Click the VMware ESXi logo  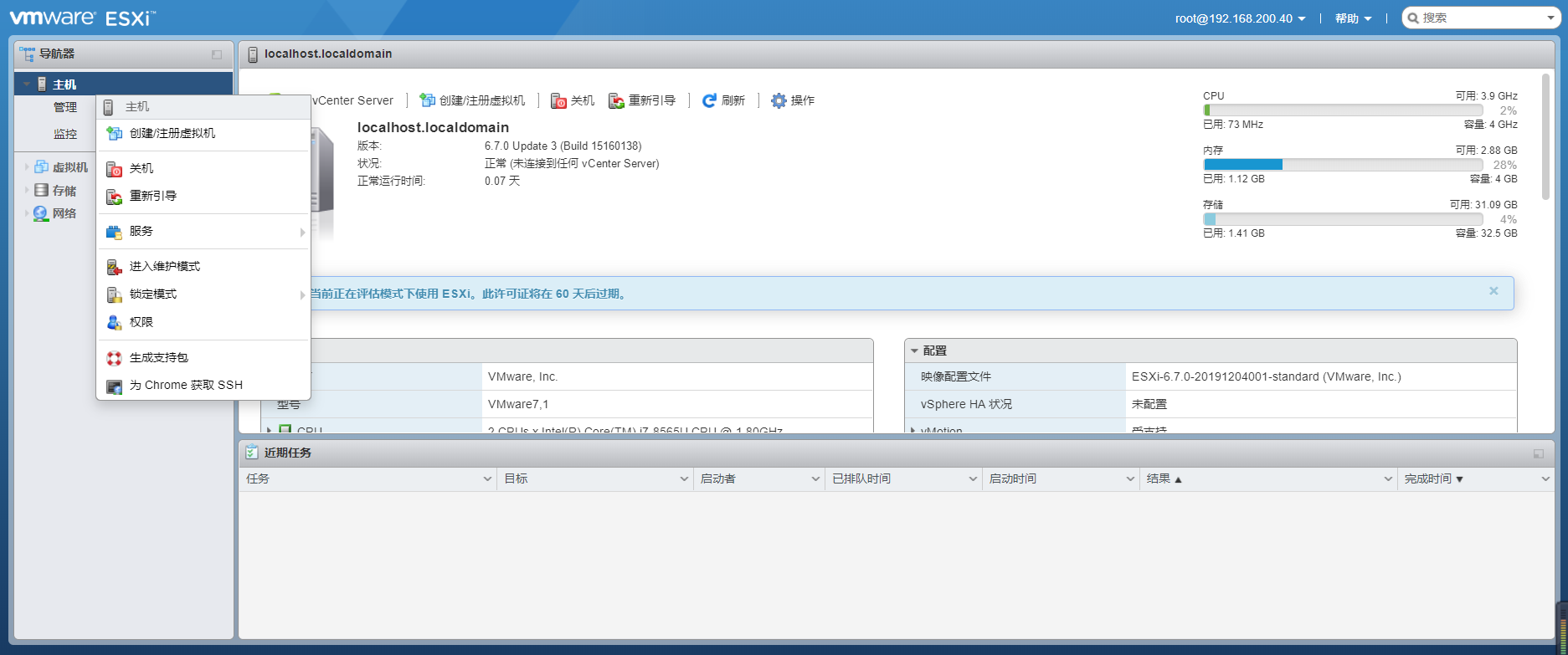click(82, 18)
